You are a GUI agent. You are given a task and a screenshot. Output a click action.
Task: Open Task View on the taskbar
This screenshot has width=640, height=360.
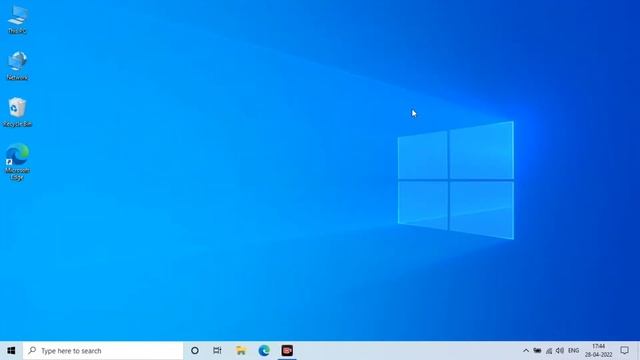(x=217, y=351)
